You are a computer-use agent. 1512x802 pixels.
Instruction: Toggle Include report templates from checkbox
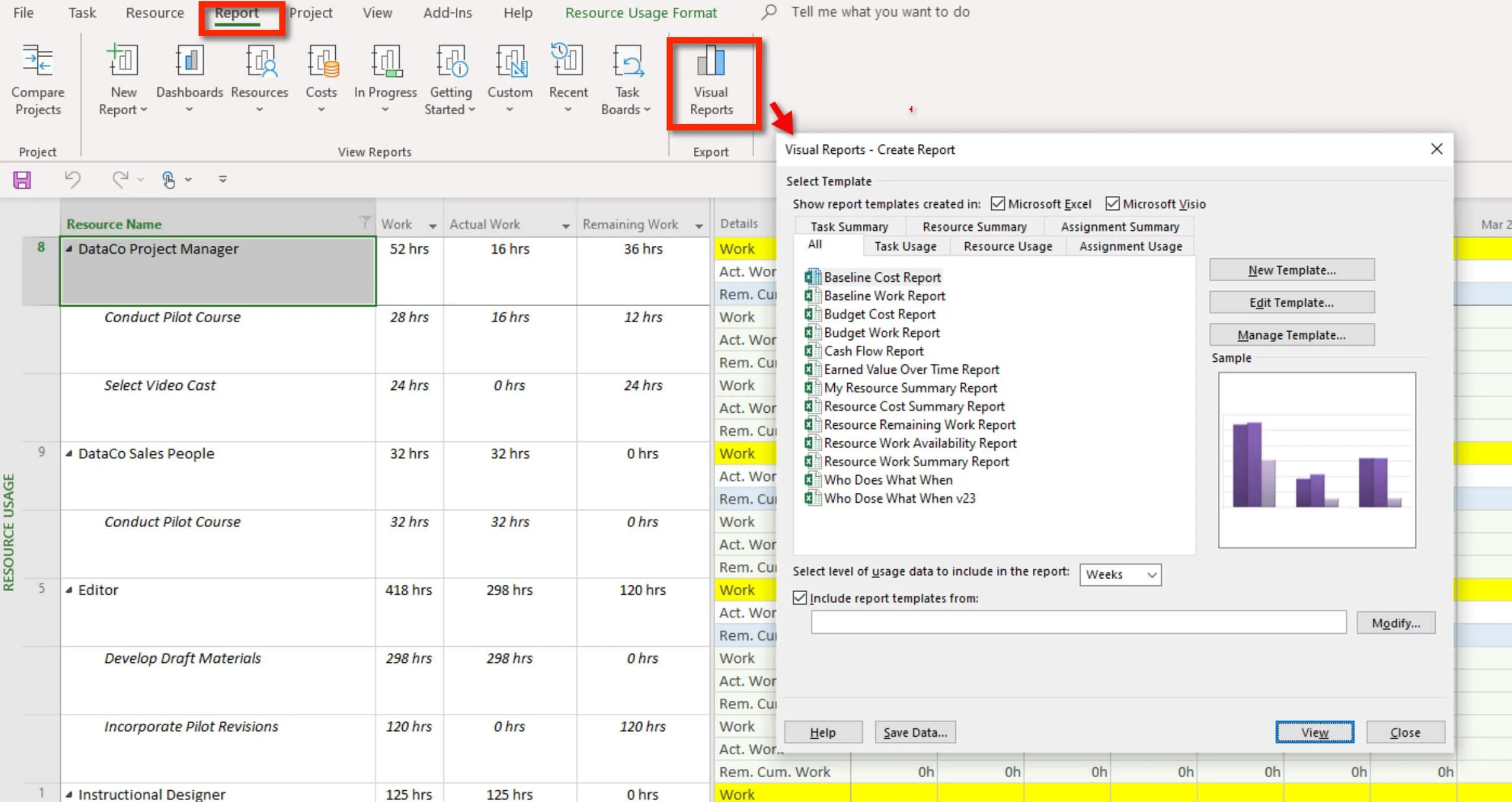(799, 598)
